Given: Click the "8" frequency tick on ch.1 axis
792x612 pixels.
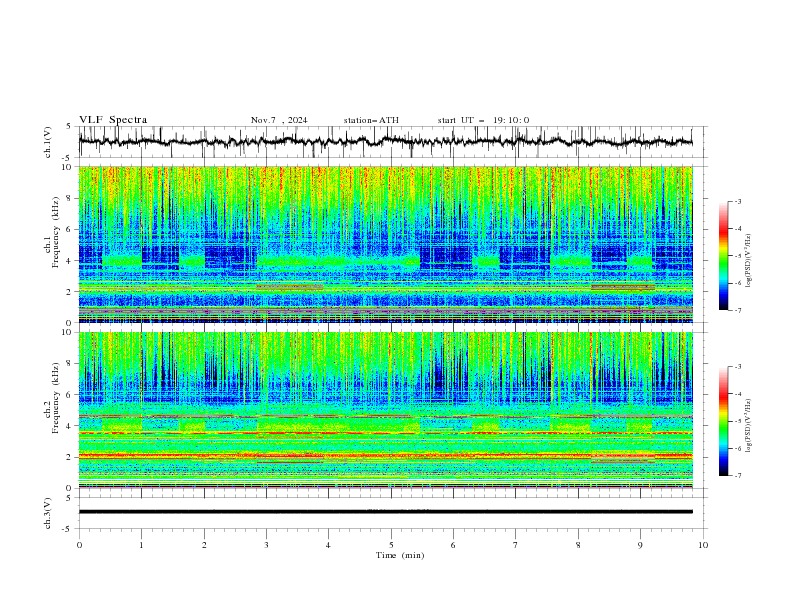Looking at the screenshot, I should 71,198.
